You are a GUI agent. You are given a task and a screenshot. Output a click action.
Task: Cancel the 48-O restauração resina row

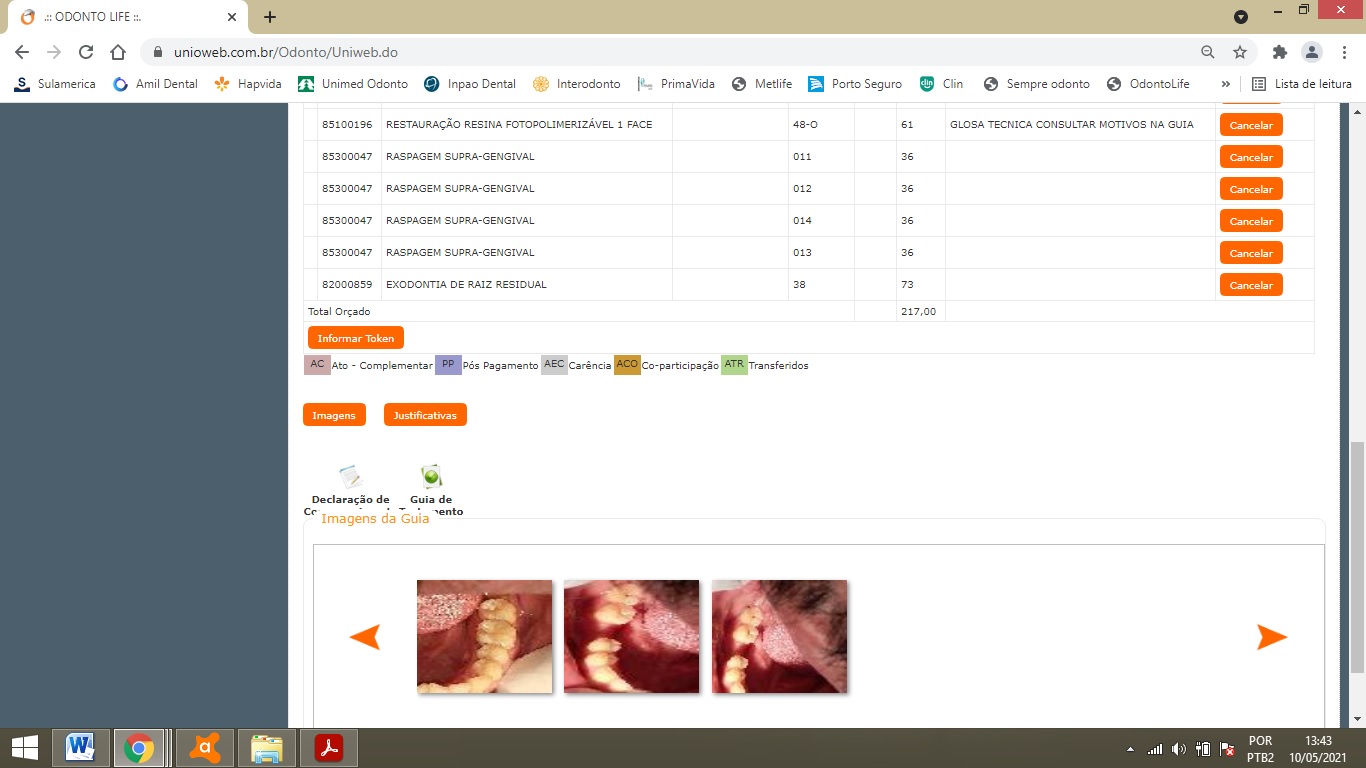coord(1251,125)
